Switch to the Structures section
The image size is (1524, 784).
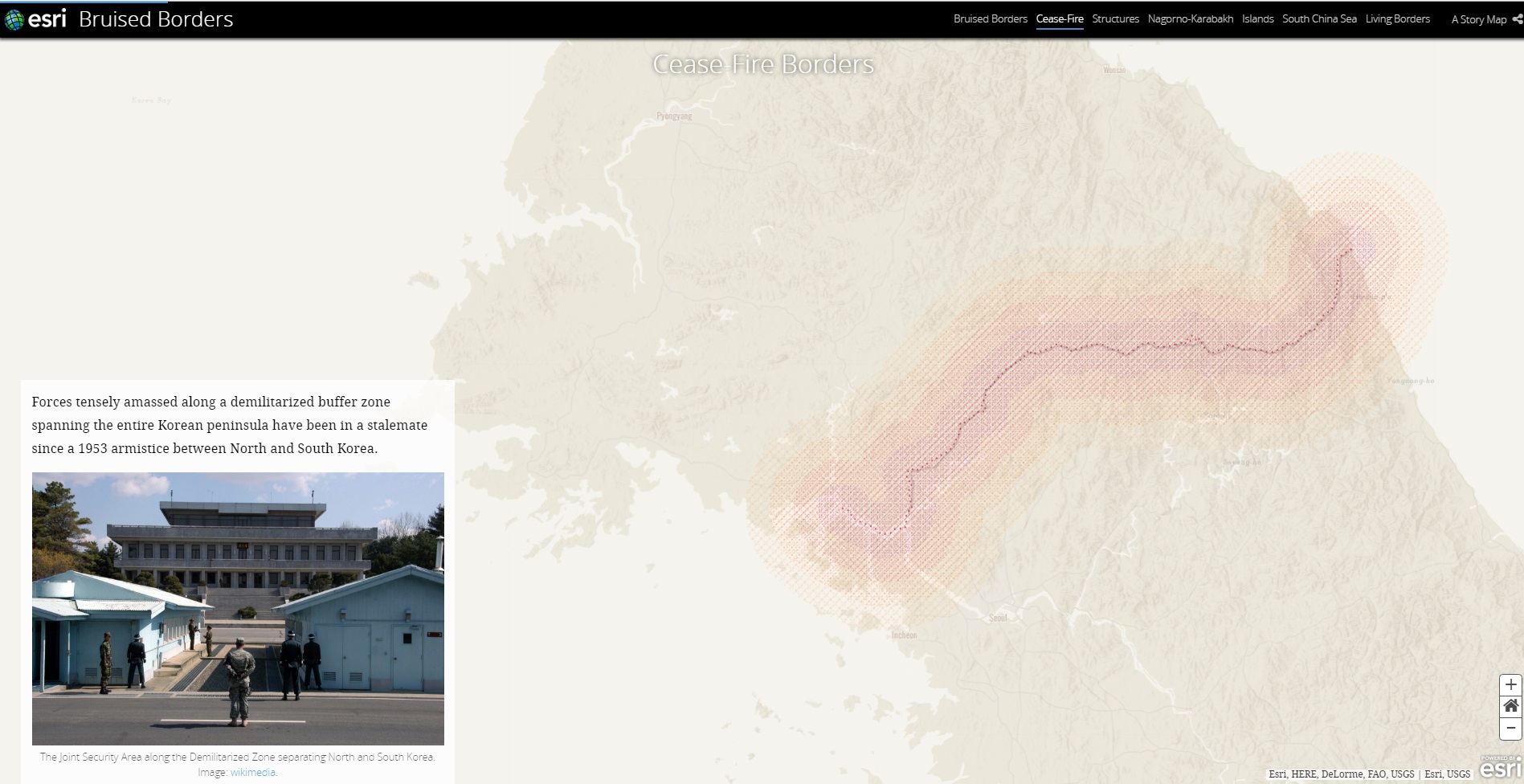(x=1115, y=19)
